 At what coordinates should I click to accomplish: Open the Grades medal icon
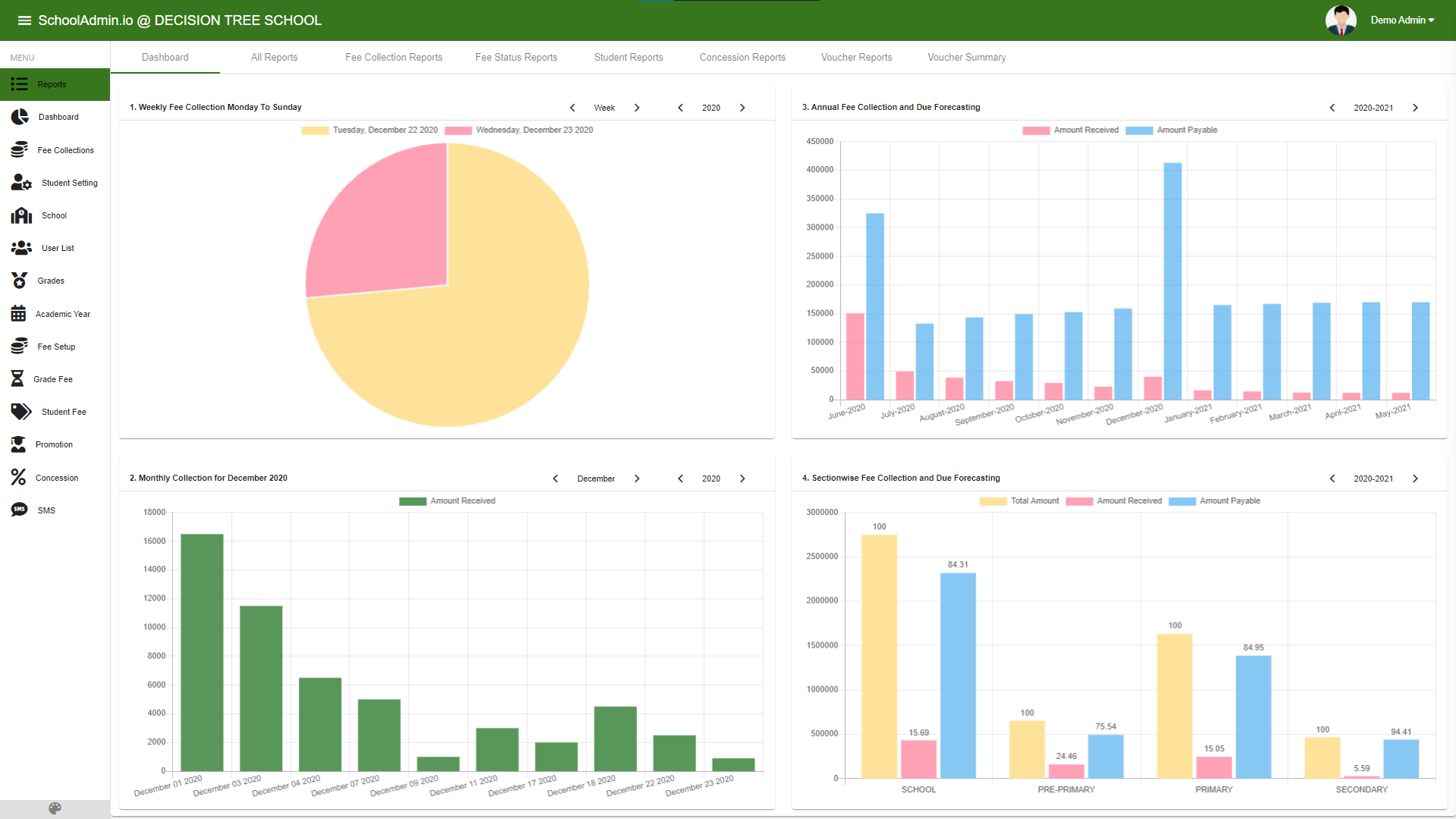(x=19, y=281)
